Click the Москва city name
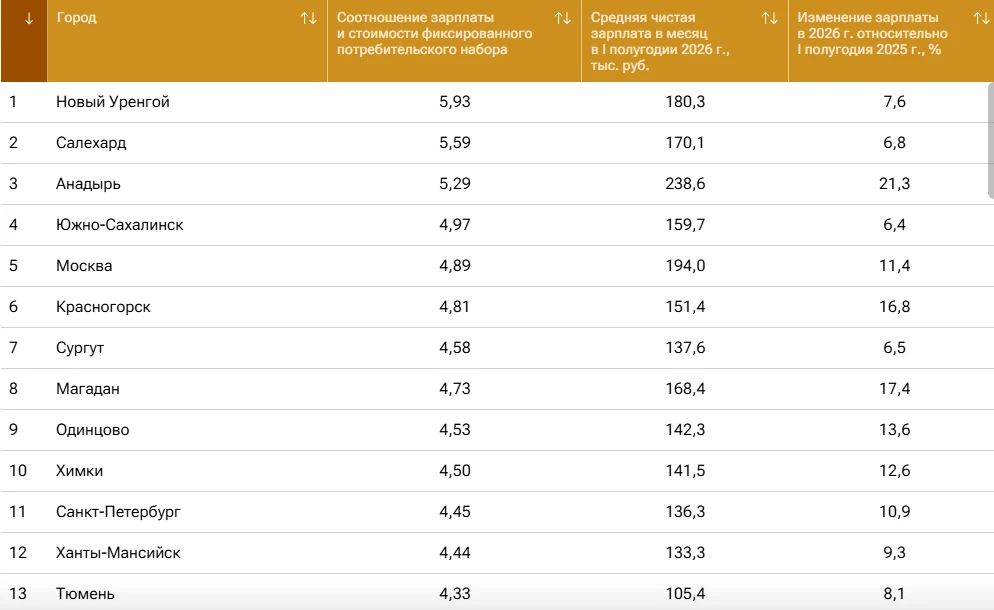 [x=84, y=266]
